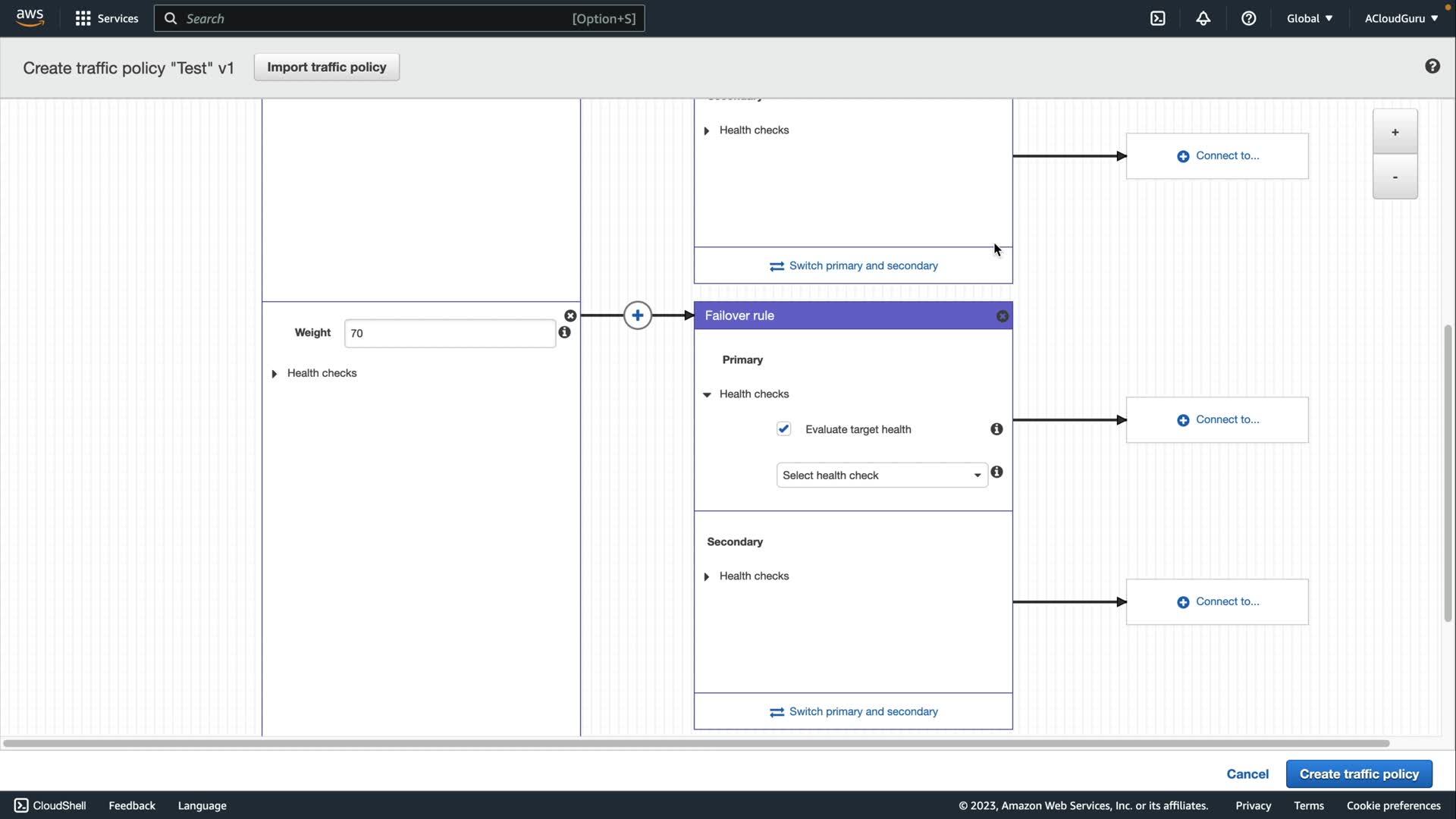Click the plus circle between weight and failover rule
Image resolution: width=1456 pixels, height=819 pixels.
pyautogui.click(x=638, y=315)
